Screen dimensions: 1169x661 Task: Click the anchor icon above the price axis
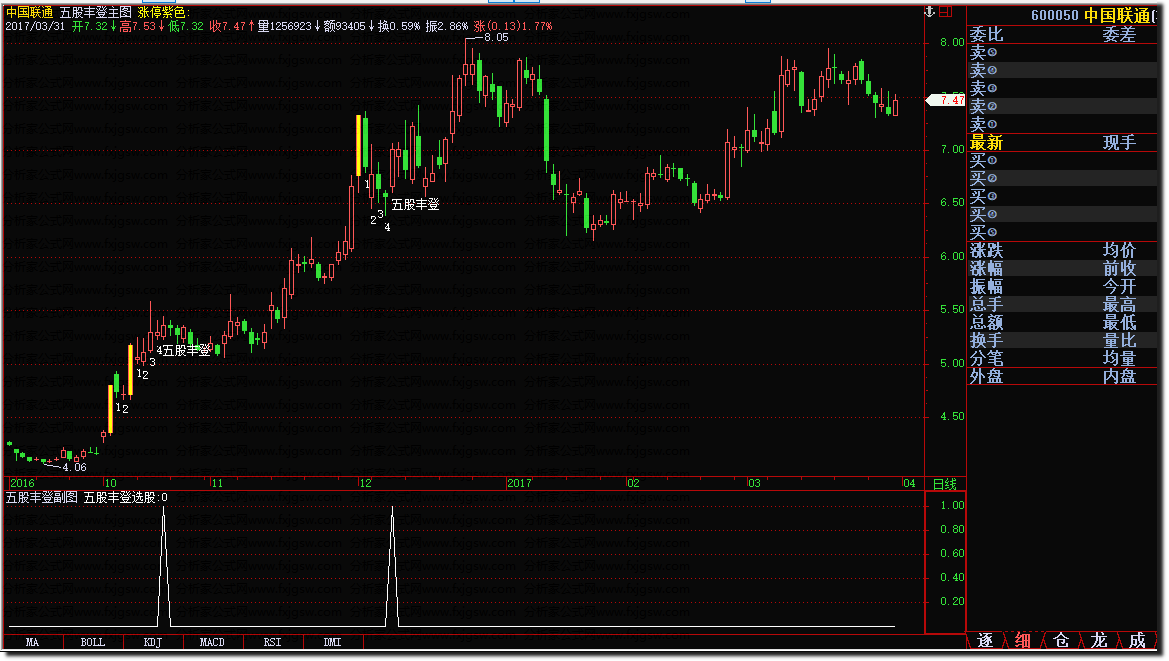tap(929, 11)
